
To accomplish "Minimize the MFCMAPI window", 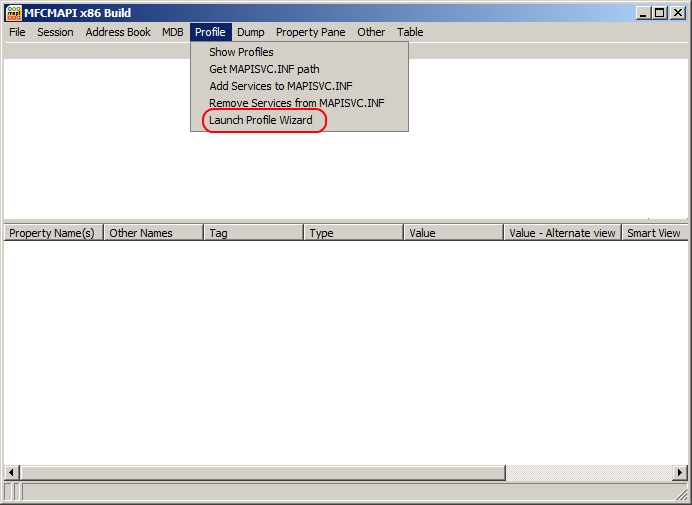I will pyautogui.click(x=643, y=13).
